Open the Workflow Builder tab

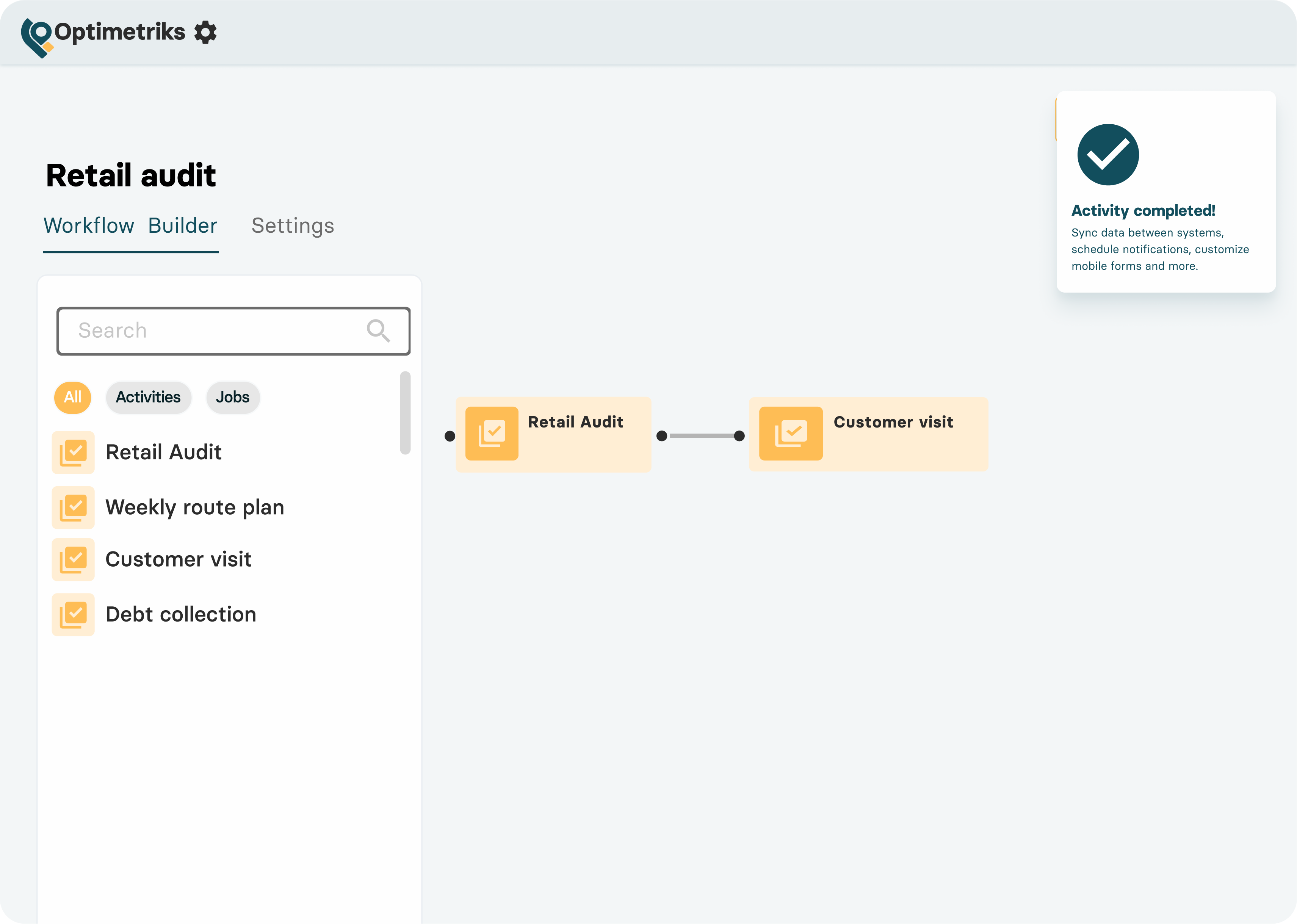point(130,226)
